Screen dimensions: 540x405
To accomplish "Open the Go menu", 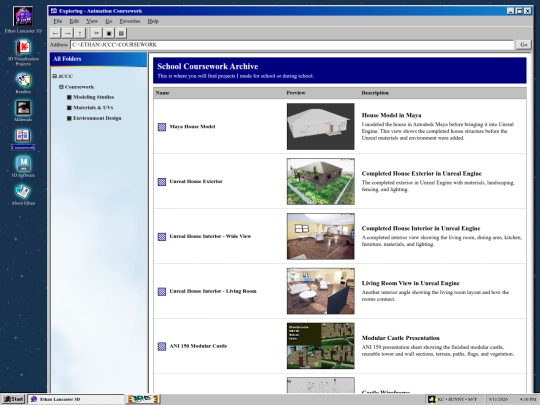I will point(109,21).
